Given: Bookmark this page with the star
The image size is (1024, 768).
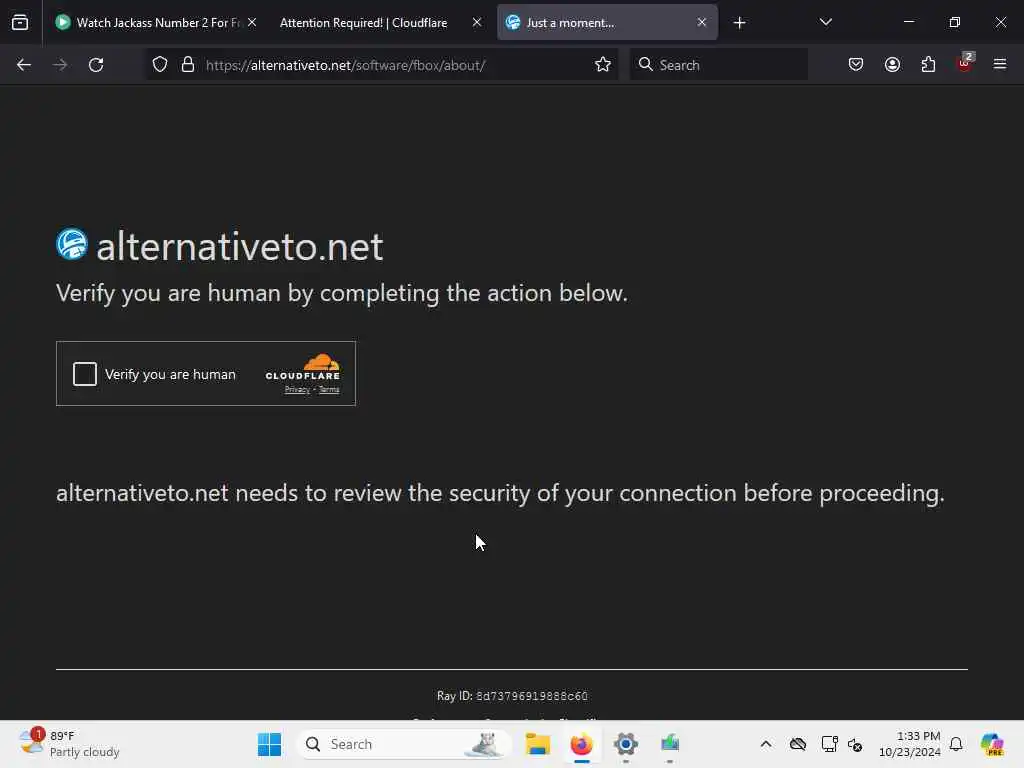Looking at the screenshot, I should click(x=603, y=65).
